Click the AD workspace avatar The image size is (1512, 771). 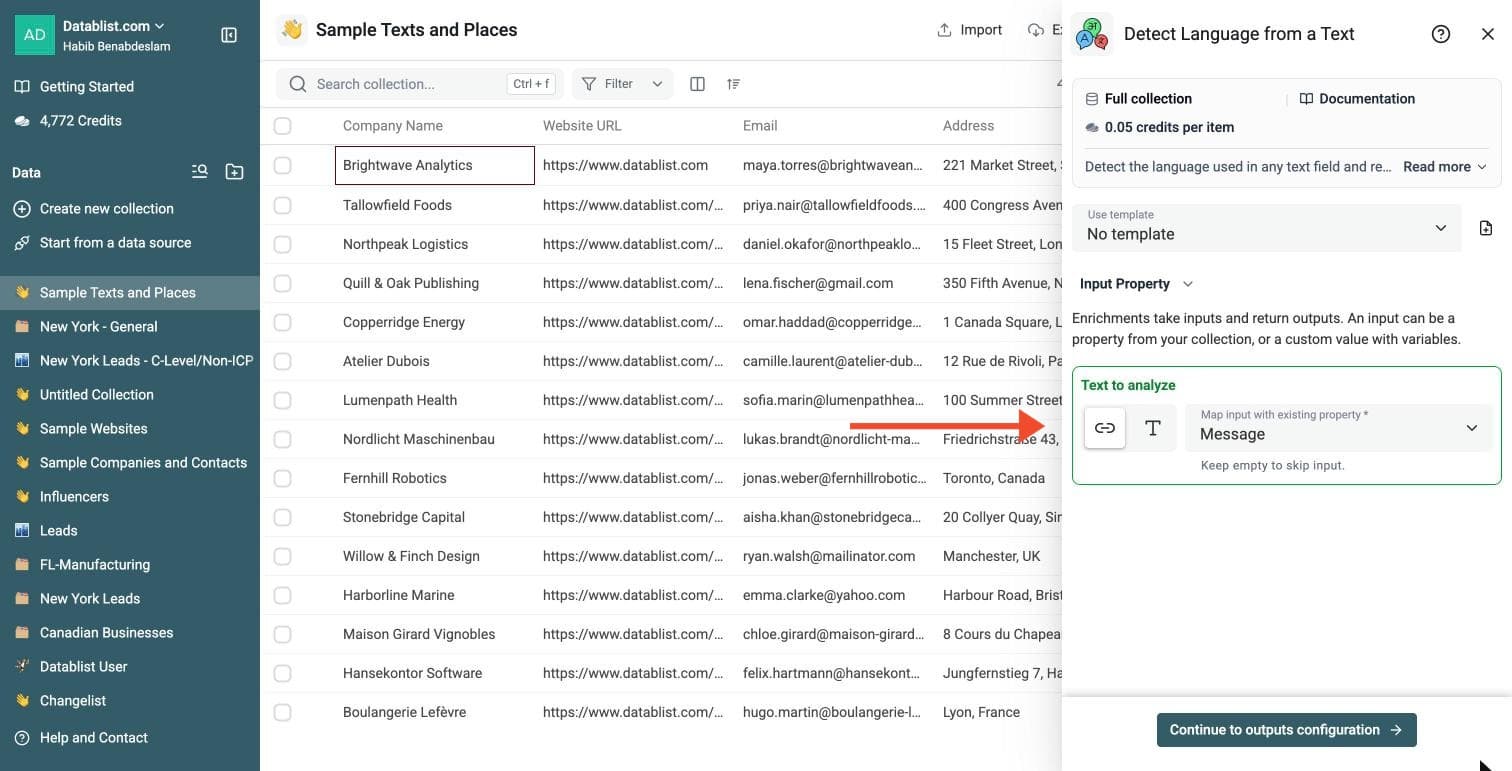point(35,35)
